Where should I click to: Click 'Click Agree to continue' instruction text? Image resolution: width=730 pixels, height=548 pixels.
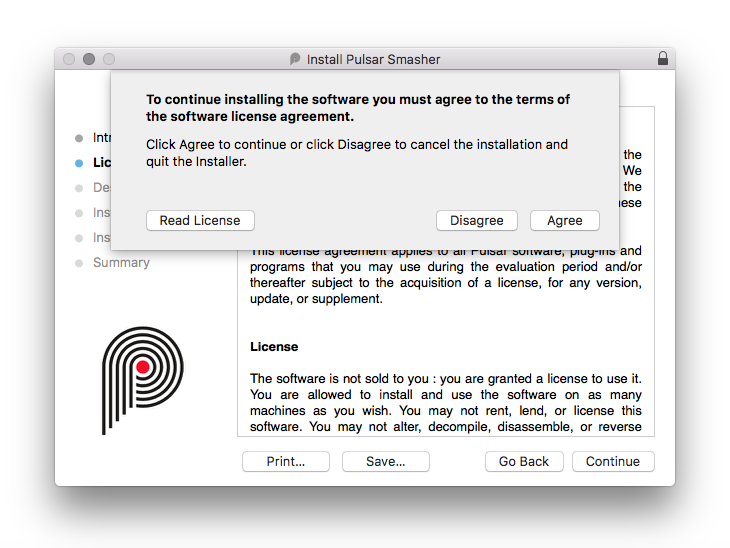(x=357, y=153)
